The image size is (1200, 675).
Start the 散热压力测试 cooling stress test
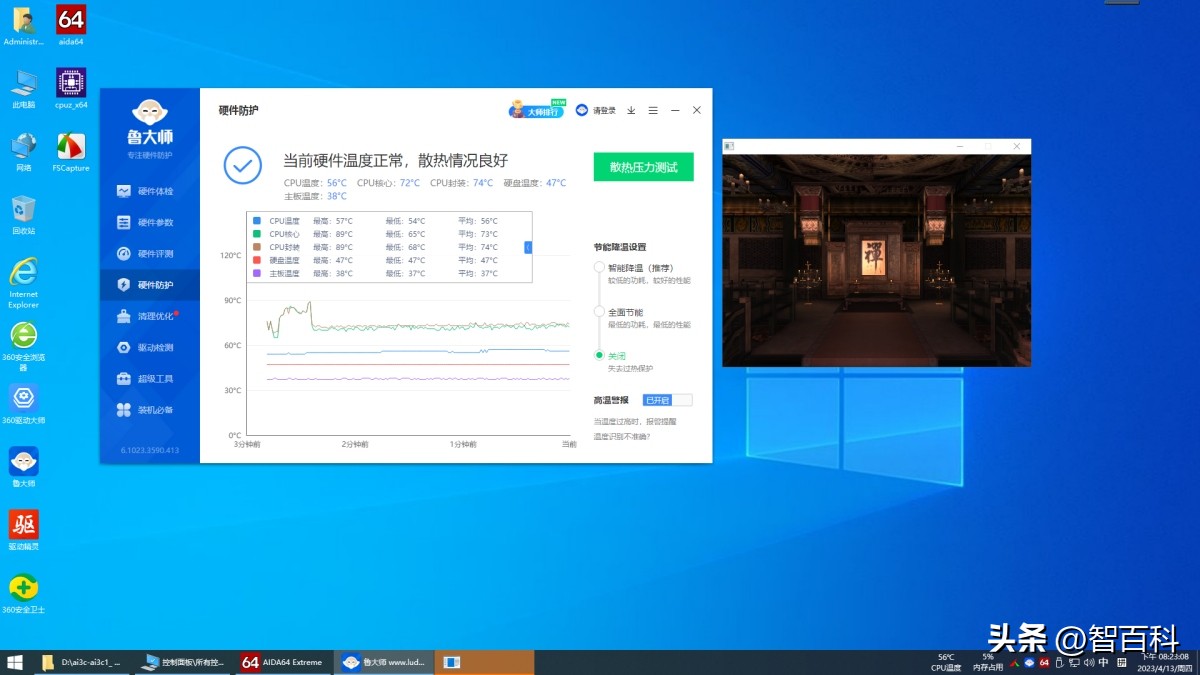click(643, 166)
